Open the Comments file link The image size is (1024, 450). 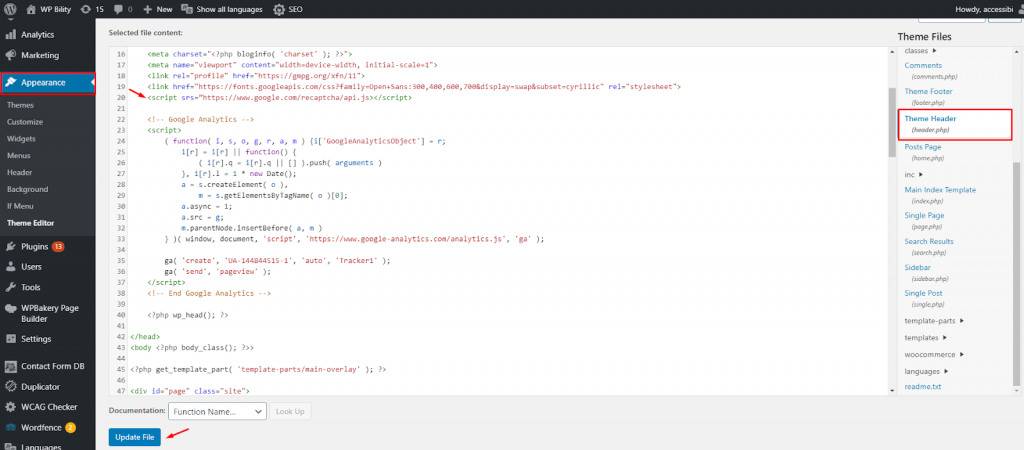tap(923, 65)
